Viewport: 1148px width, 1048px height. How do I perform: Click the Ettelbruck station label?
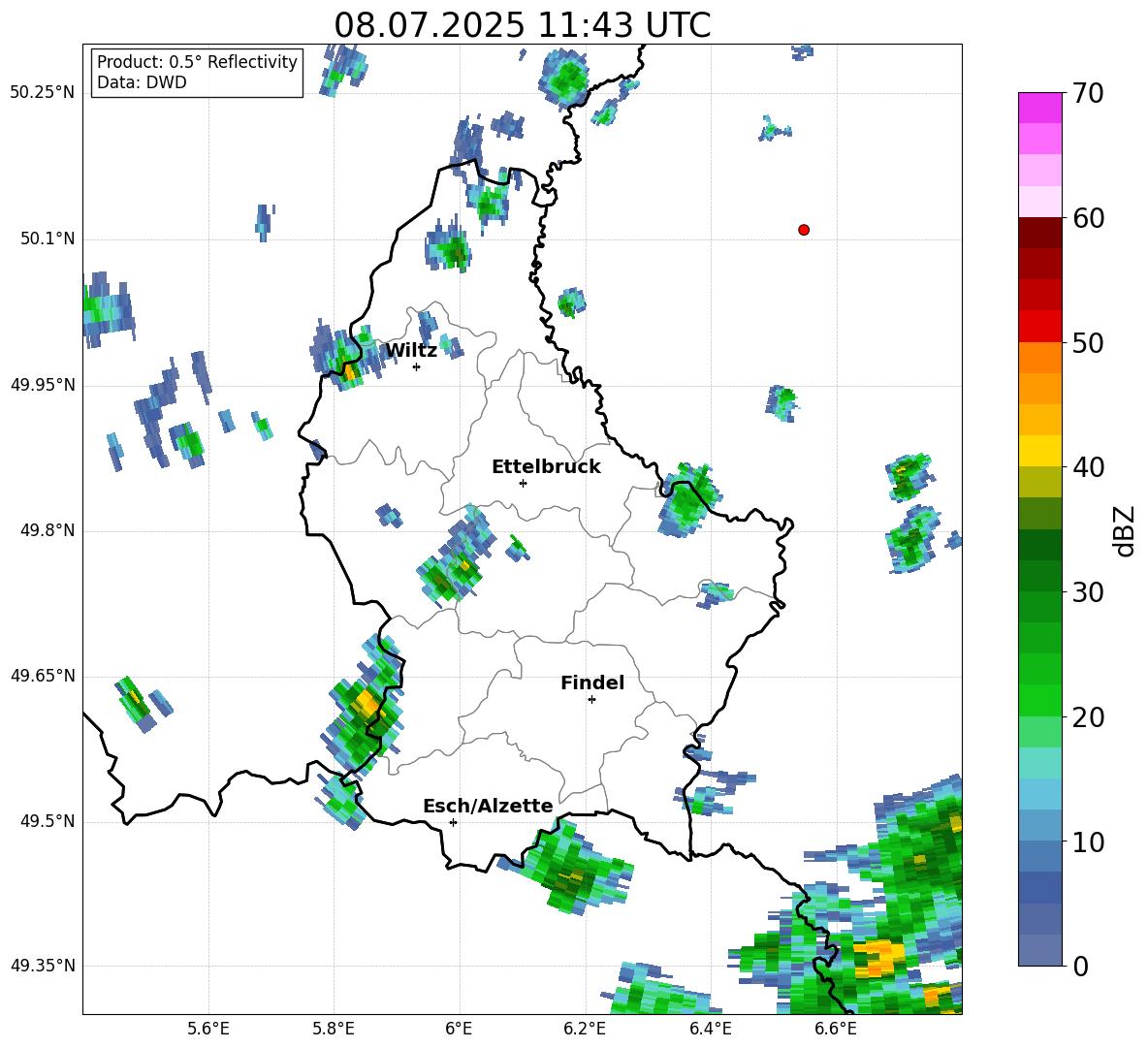tap(546, 467)
